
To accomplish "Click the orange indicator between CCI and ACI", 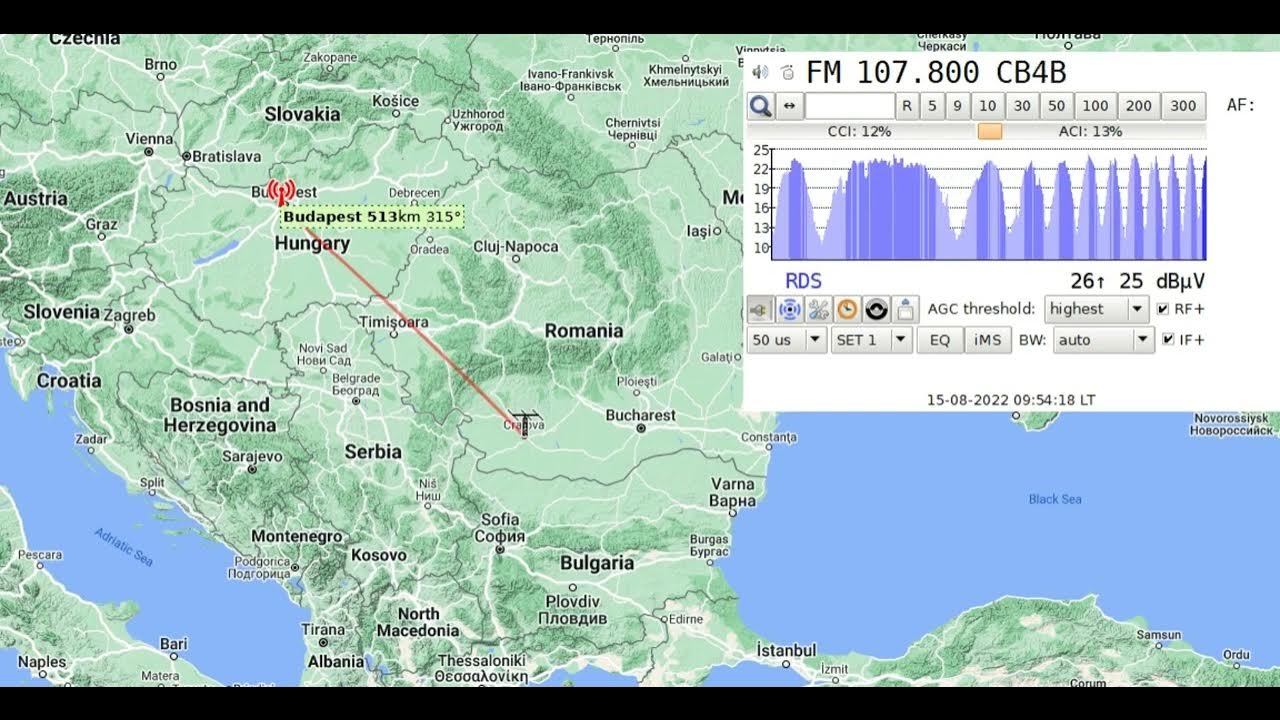I will tap(989, 131).
